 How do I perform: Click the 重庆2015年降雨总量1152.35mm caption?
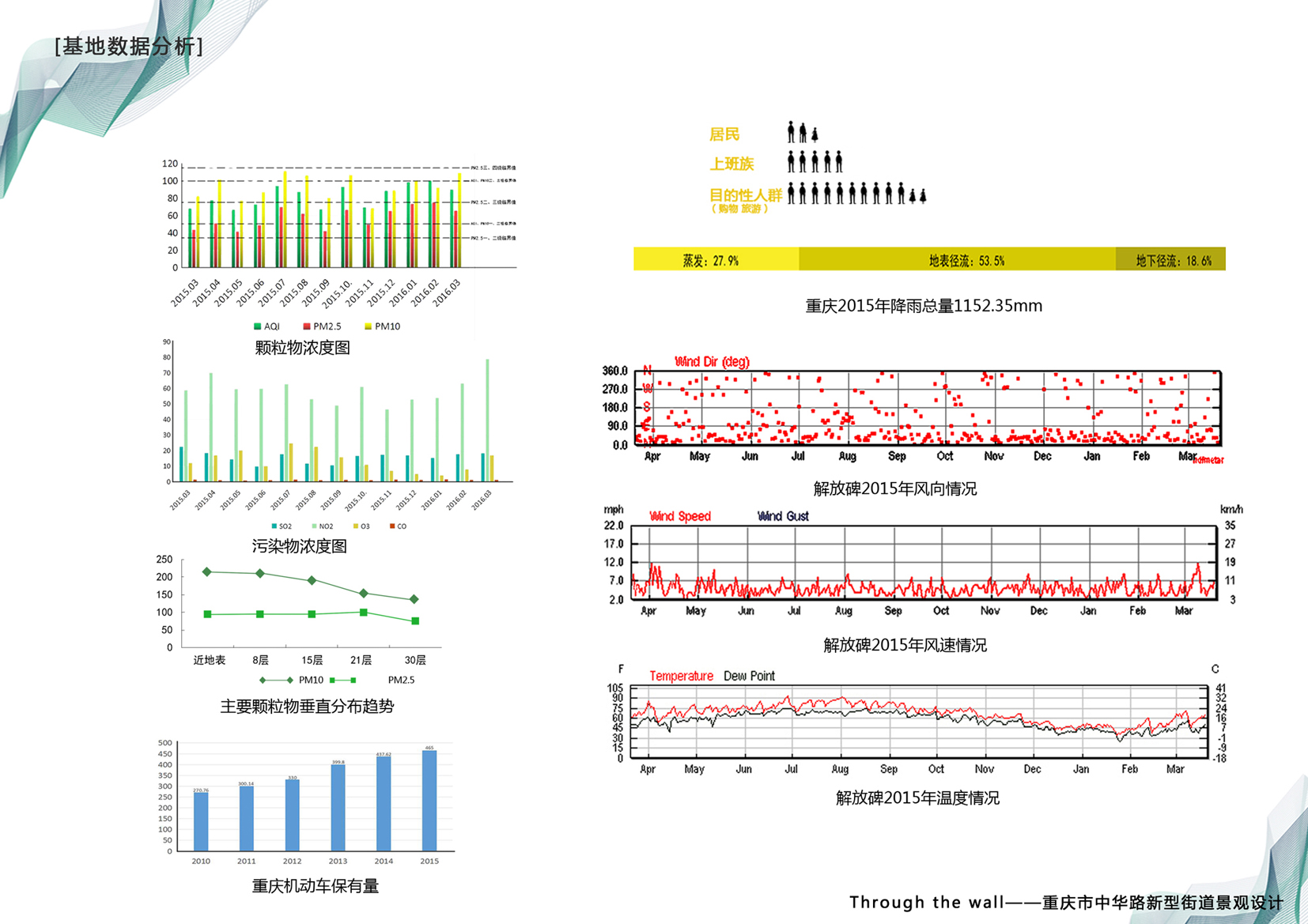924,306
